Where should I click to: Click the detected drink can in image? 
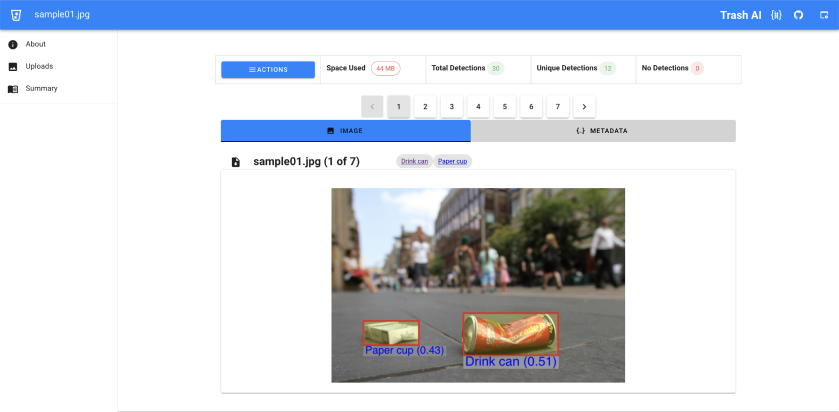[x=510, y=333]
